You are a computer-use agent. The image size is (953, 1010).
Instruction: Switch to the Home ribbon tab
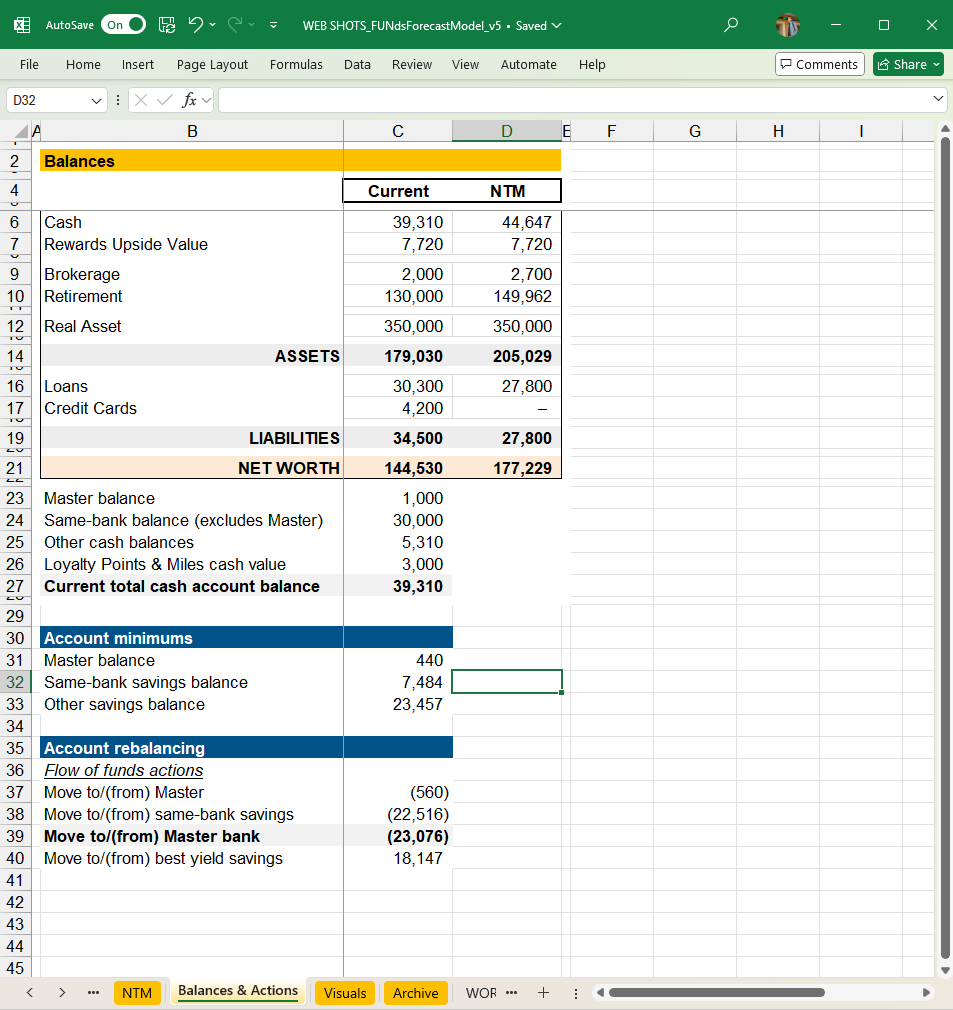pos(83,64)
